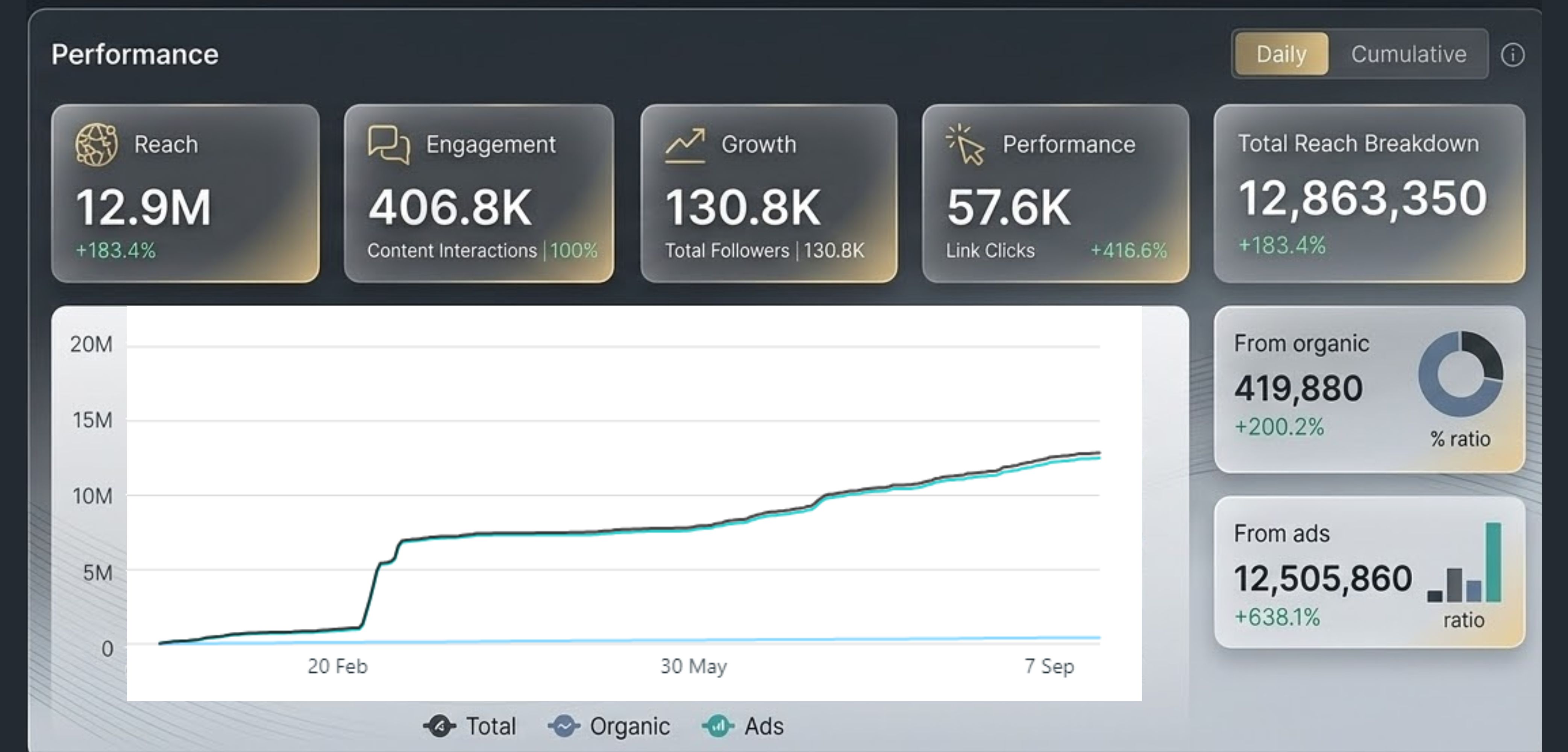Click the chat bubbles Engagement icon
1568x752 pixels.
pos(389,144)
